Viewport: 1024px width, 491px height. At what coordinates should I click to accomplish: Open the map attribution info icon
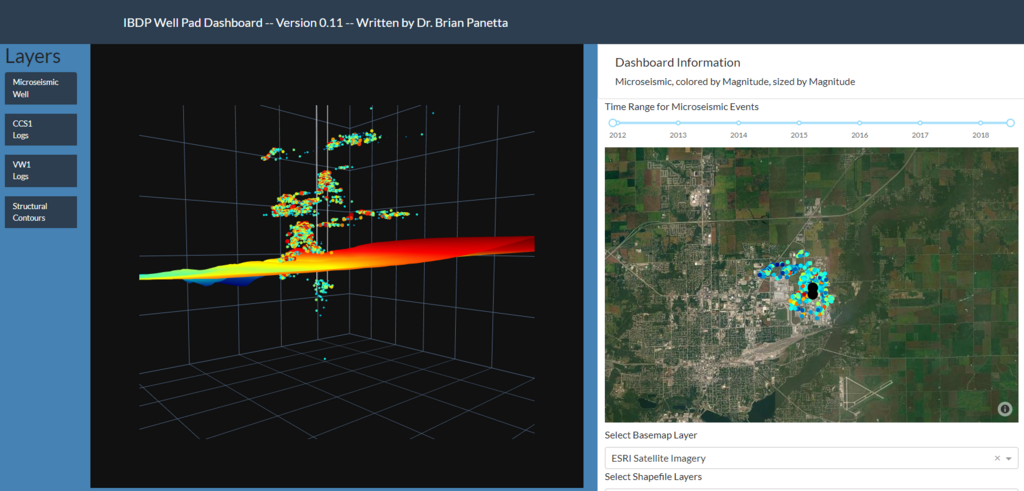(1004, 408)
